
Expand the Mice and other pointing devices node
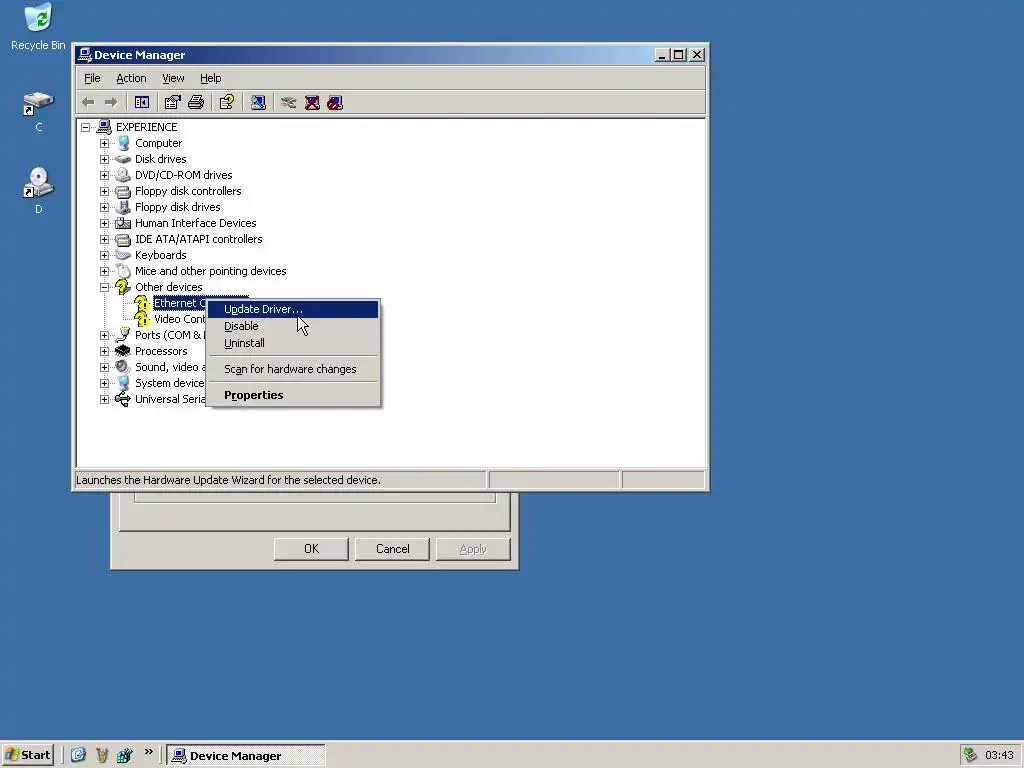104,271
